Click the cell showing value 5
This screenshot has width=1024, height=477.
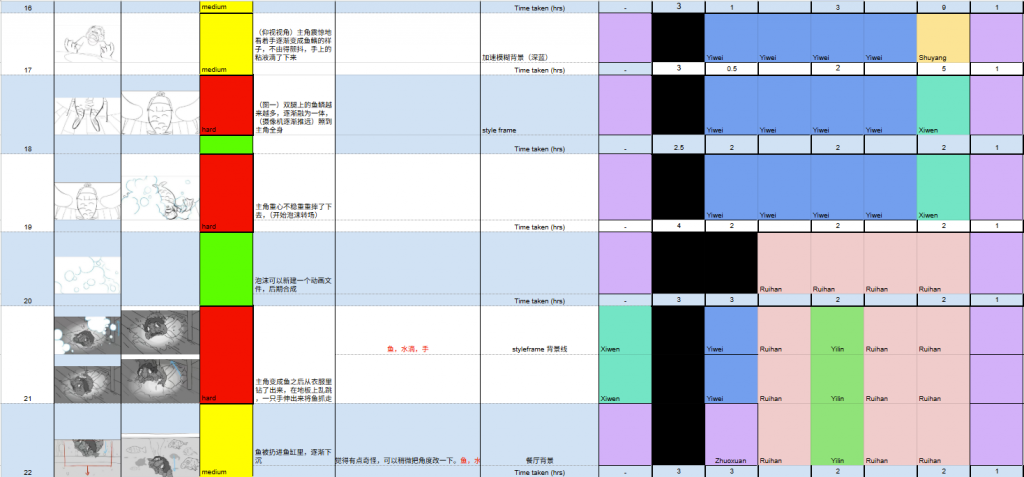coord(942,69)
